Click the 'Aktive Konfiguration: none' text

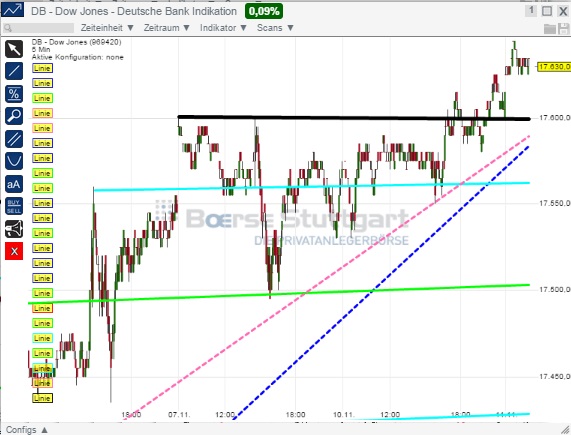point(78,57)
